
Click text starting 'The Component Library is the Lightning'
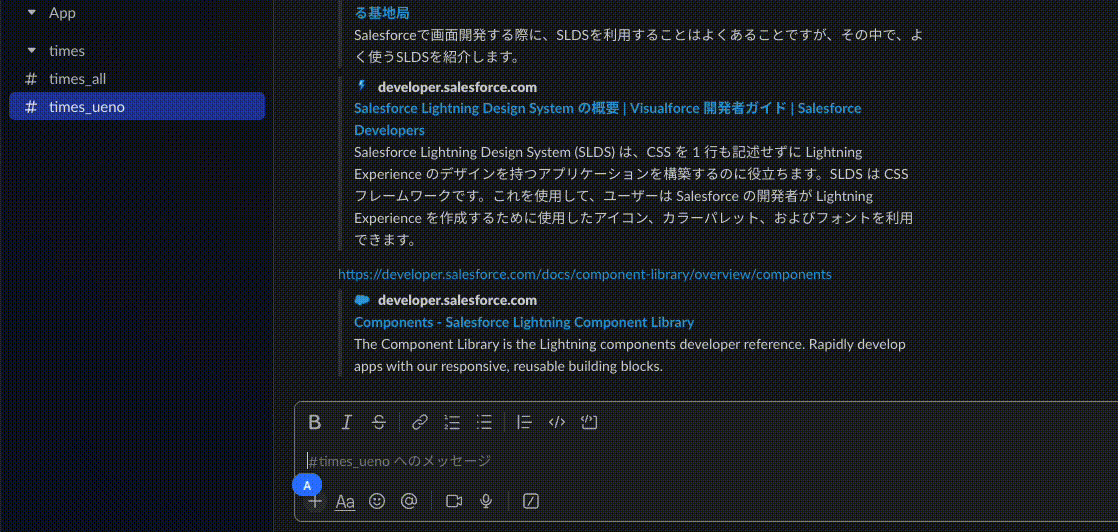[x=630, y=355]
